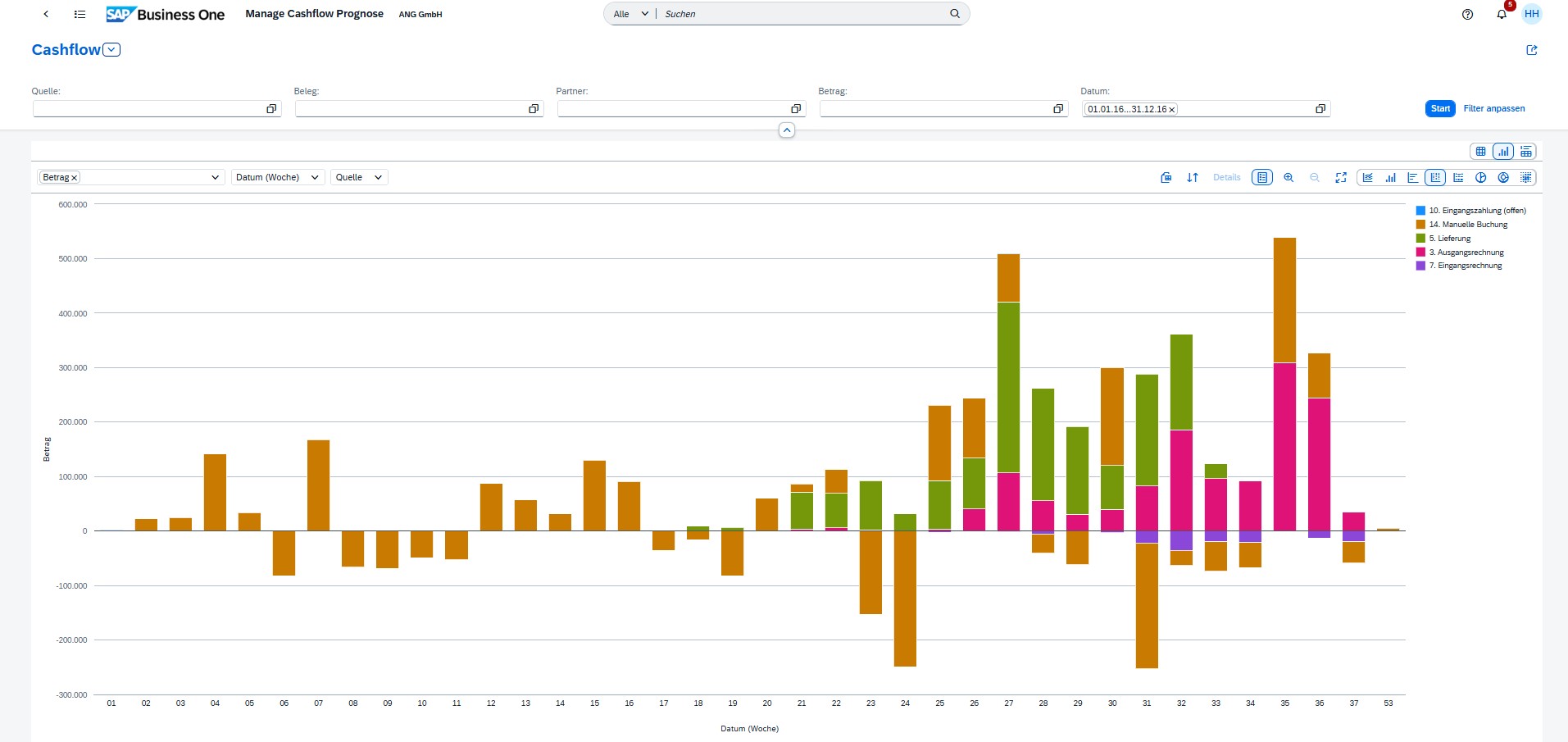Open fullscreen chart mode
Screen dimensions: 1568x742
point(1341,177)
